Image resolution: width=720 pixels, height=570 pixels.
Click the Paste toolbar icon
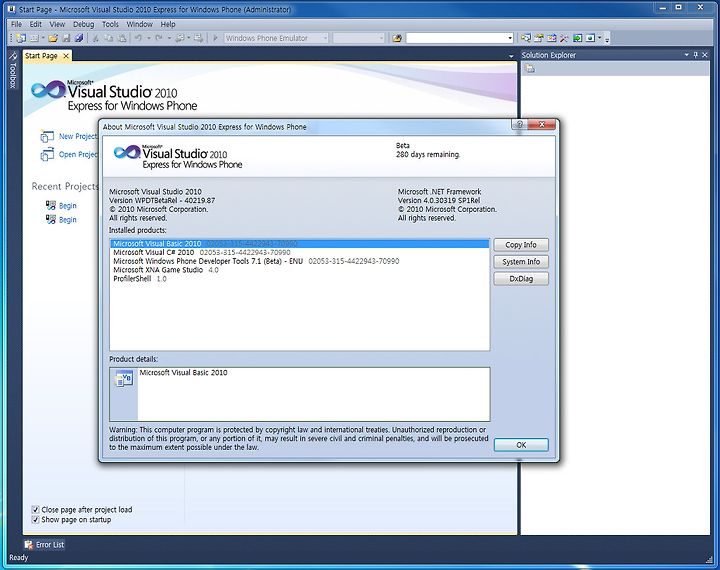coord(122,38)
